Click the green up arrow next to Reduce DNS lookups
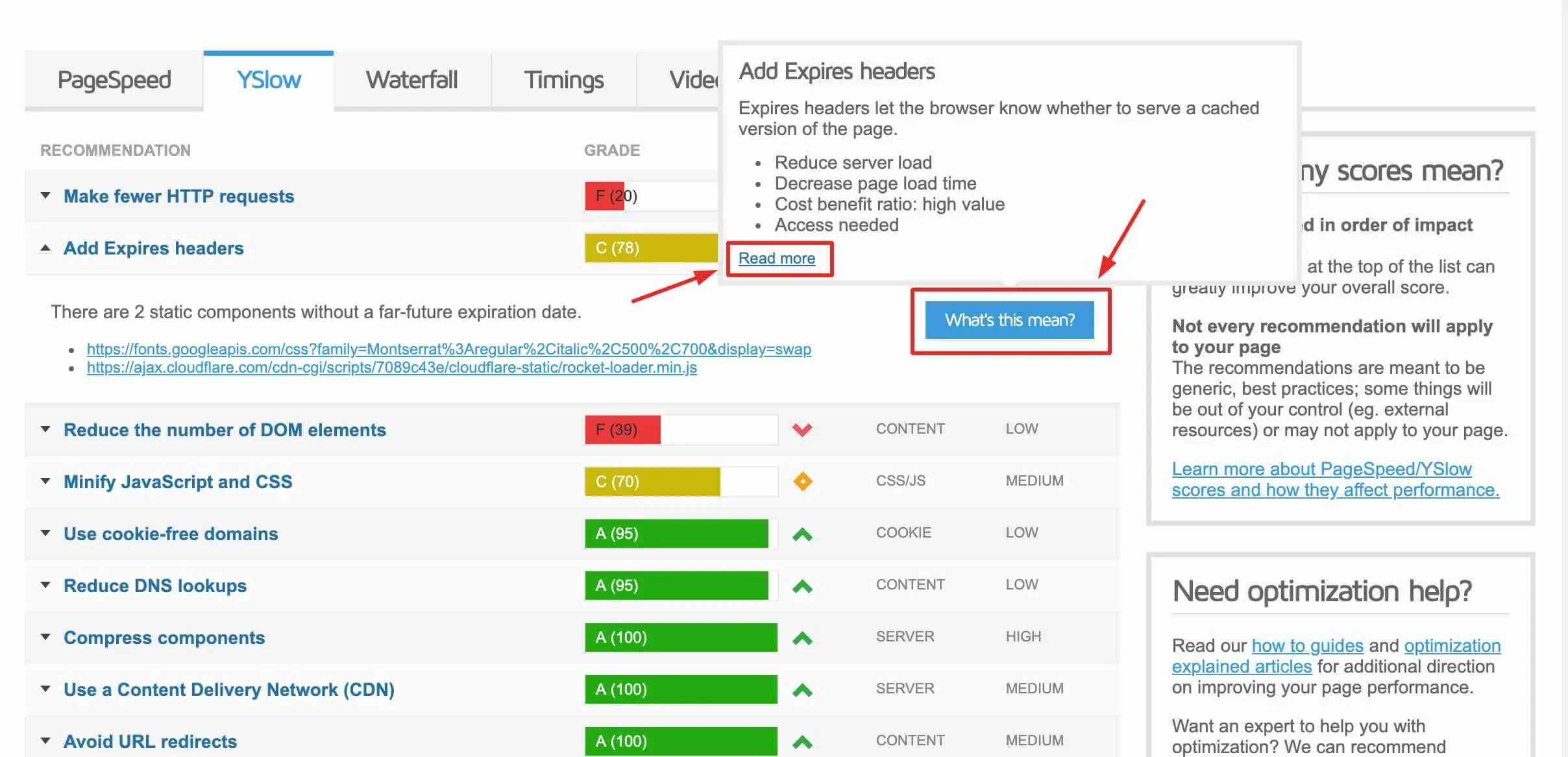 point(803,586)
